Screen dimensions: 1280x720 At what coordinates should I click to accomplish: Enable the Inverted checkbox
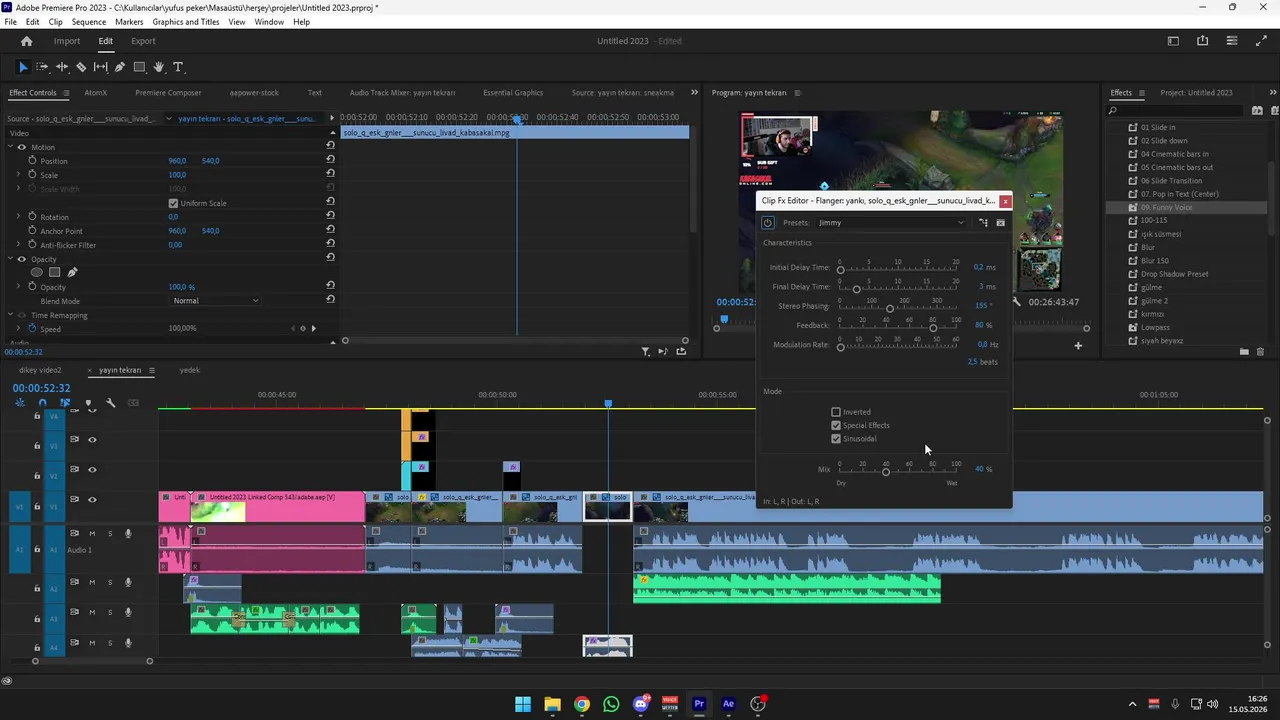coord(836,412)
